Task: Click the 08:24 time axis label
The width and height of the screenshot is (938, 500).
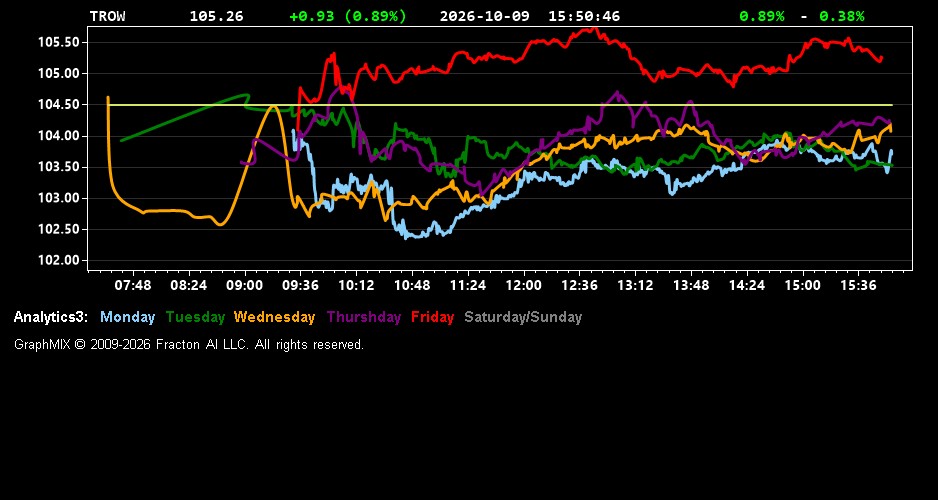Action: click(x=188, y=286)
